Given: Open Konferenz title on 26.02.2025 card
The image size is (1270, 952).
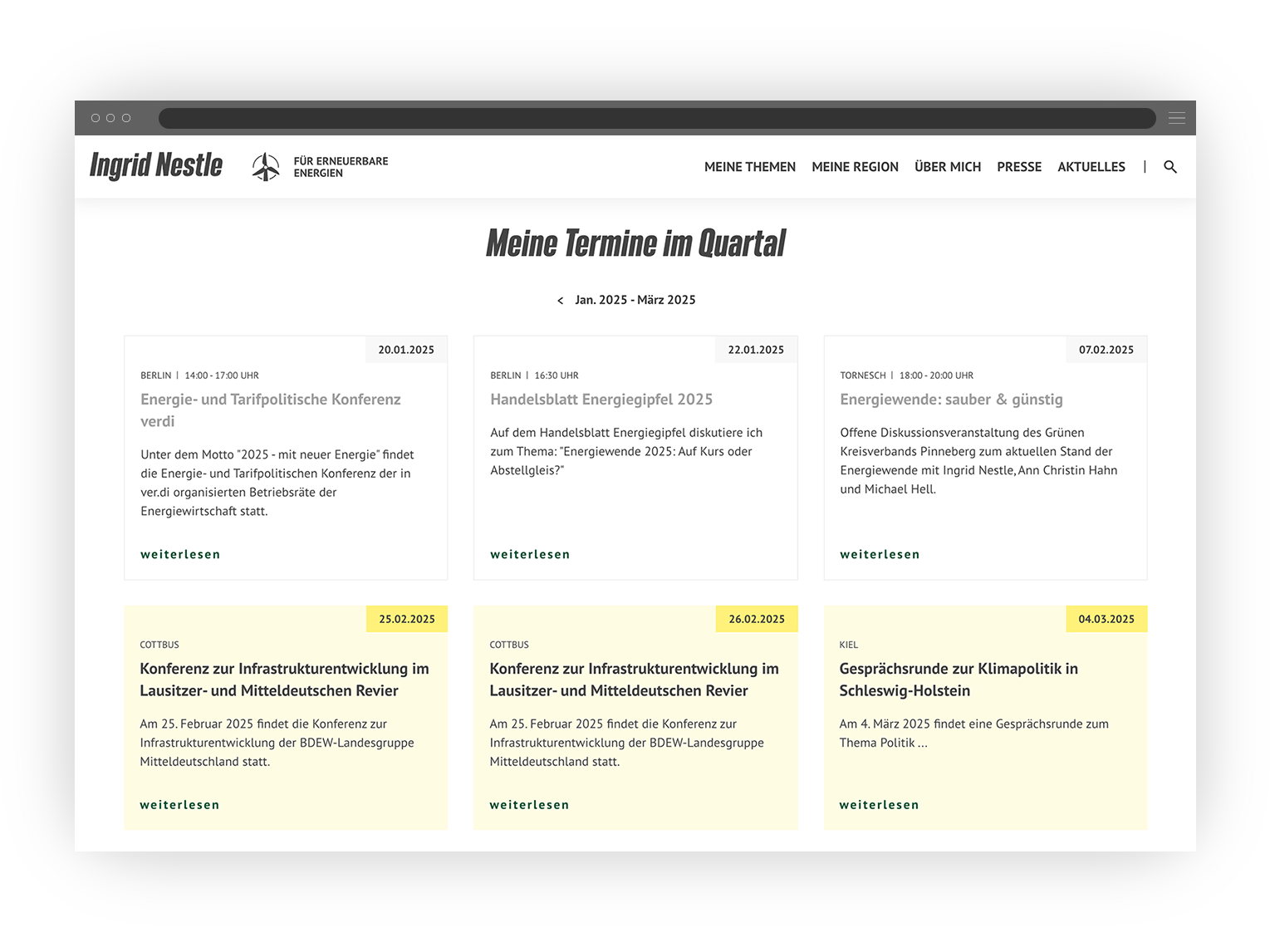Looking at the screenshot, I should coord(634,680).
